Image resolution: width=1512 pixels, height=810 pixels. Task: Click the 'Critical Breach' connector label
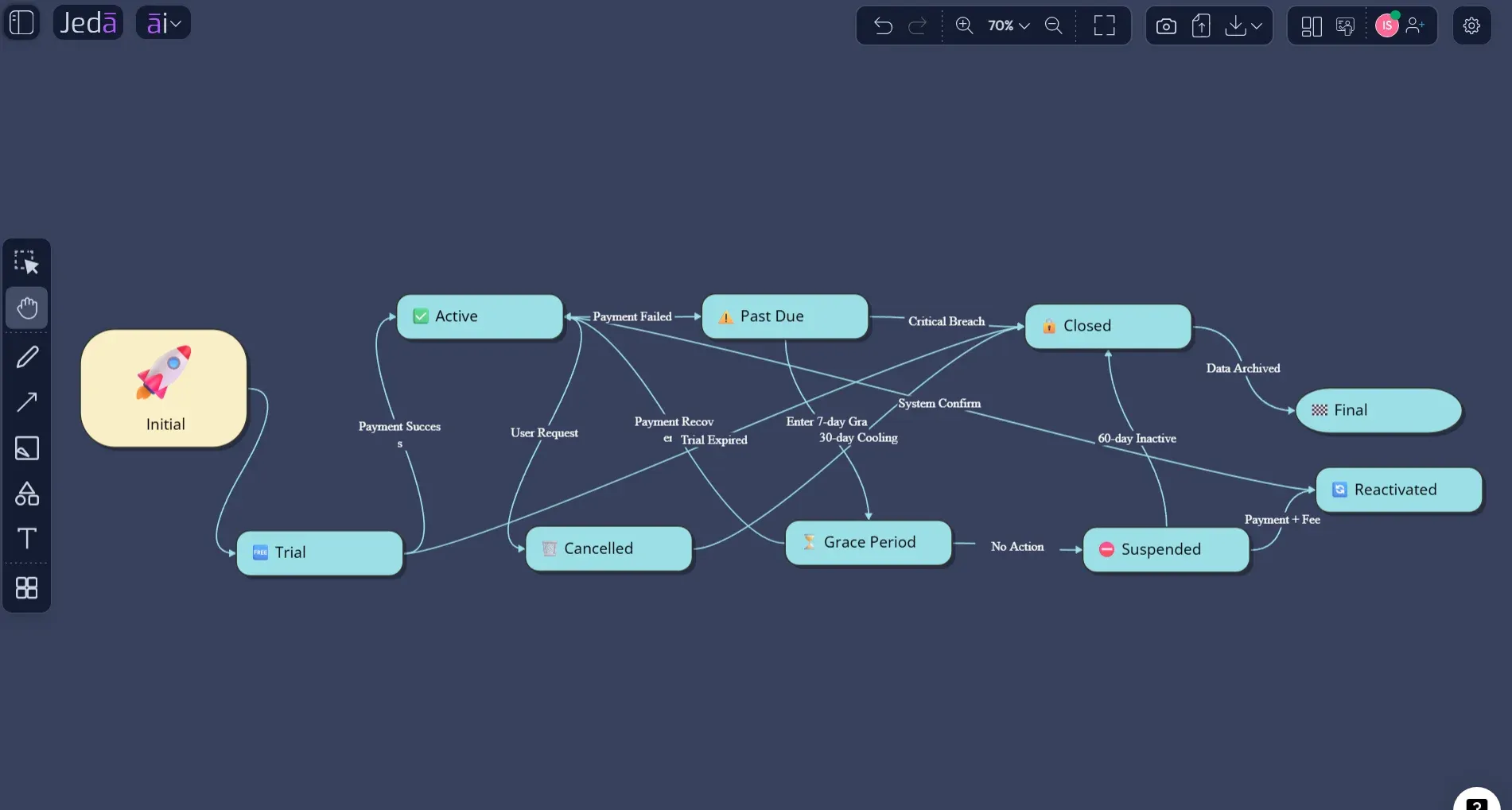(x=946, y=321)
